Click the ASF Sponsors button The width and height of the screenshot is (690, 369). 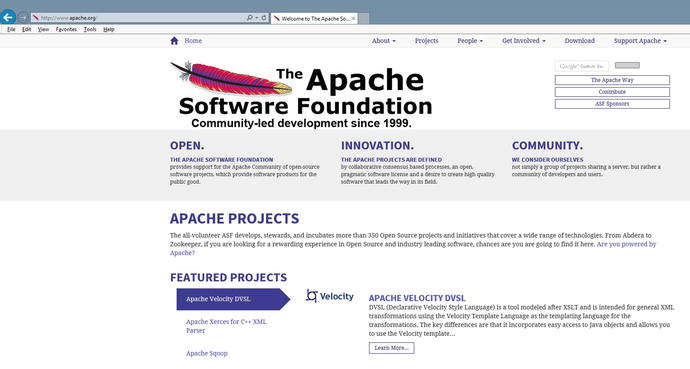(x=612, y=104)
